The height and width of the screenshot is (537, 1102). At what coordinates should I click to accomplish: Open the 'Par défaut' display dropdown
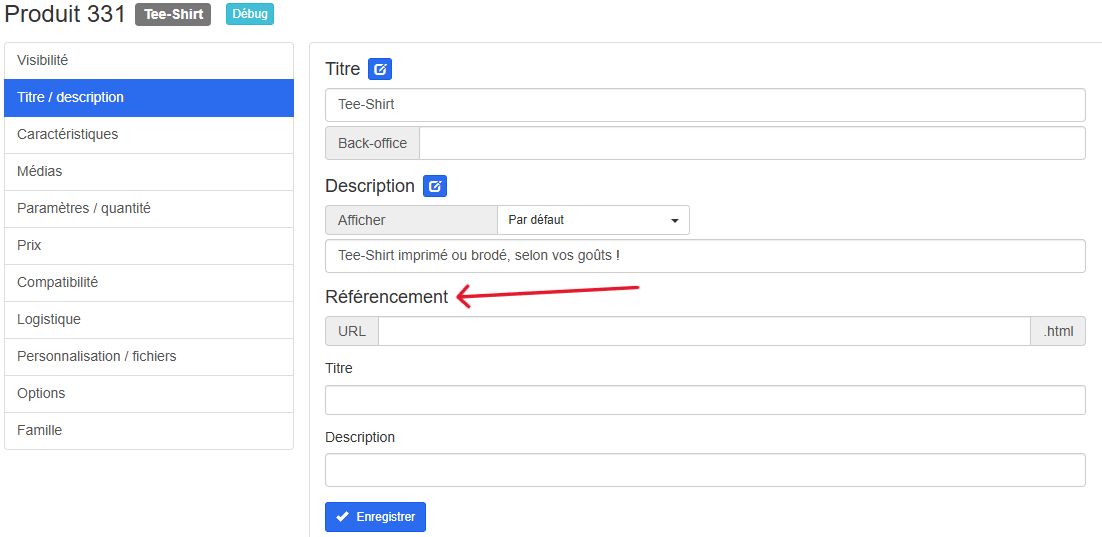[x=592, y=220]
